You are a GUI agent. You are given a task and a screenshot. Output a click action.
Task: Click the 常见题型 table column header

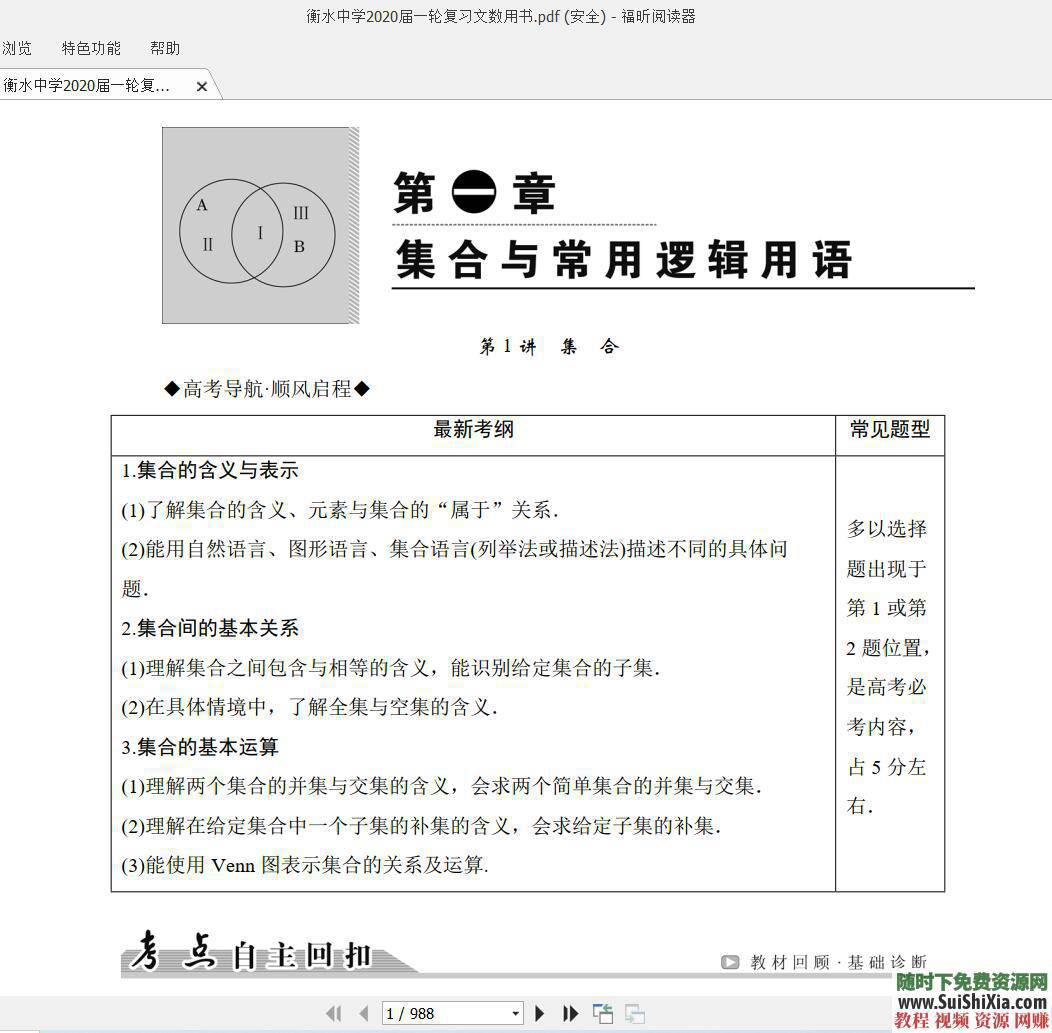(888, 430)
